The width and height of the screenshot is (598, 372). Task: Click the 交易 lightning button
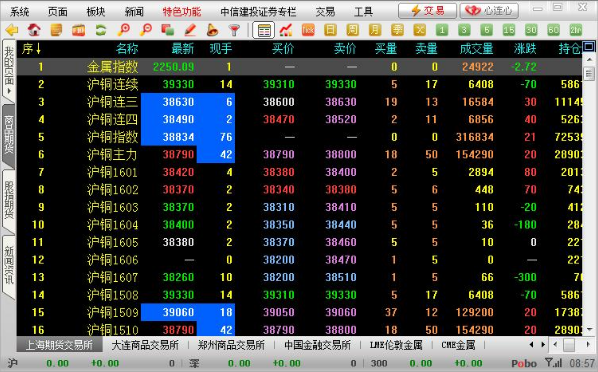427,11
